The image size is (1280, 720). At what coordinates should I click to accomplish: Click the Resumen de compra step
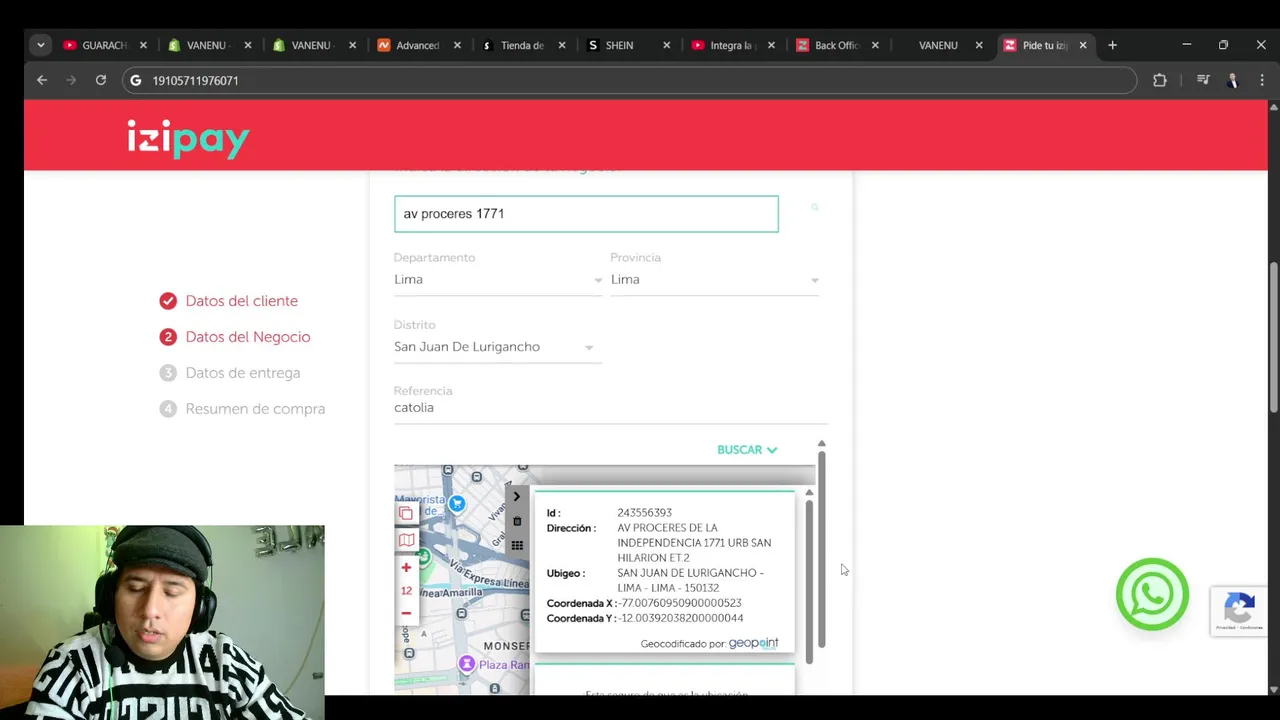(242, 409)
